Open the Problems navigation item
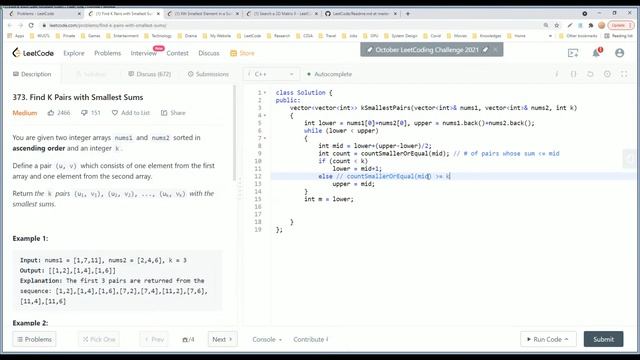Viewport: 640px width, 360px height. pos(107,53)
